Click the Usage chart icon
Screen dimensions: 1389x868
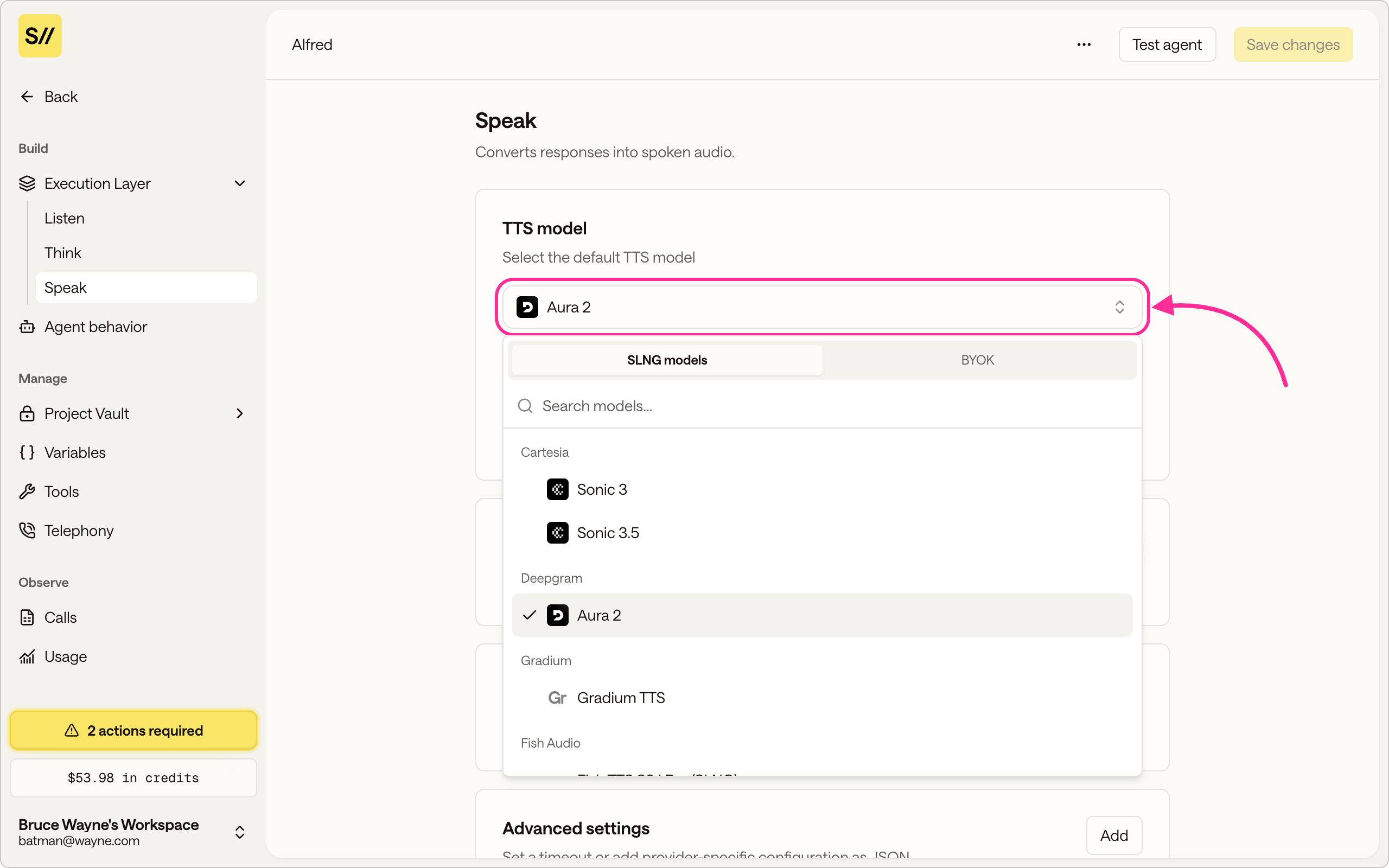tap(27, 656)
